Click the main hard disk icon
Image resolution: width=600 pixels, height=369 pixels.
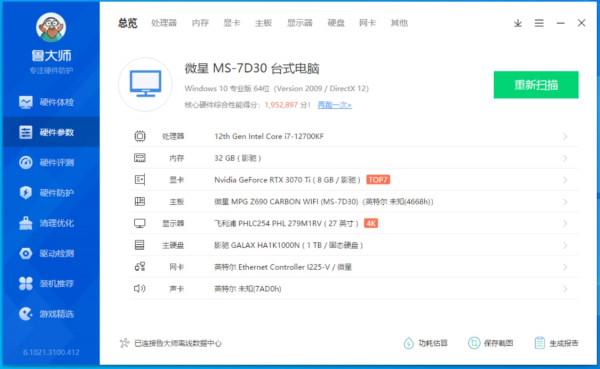click(x=140, y=245)
